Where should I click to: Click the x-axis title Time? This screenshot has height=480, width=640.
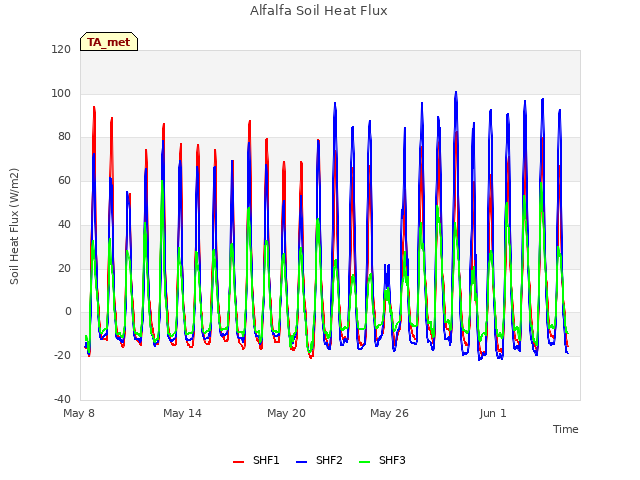pos(565,429)
